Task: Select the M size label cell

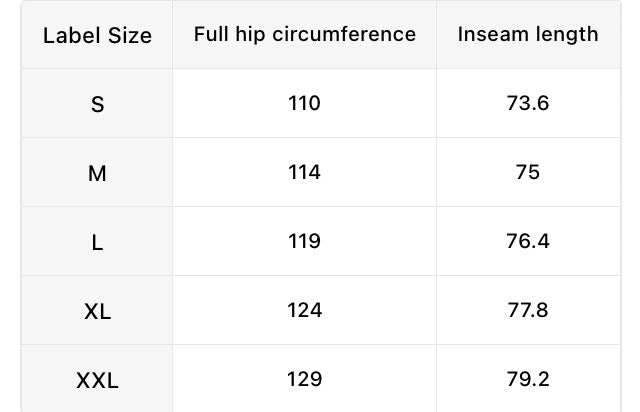Action: (x=97, y=173)
